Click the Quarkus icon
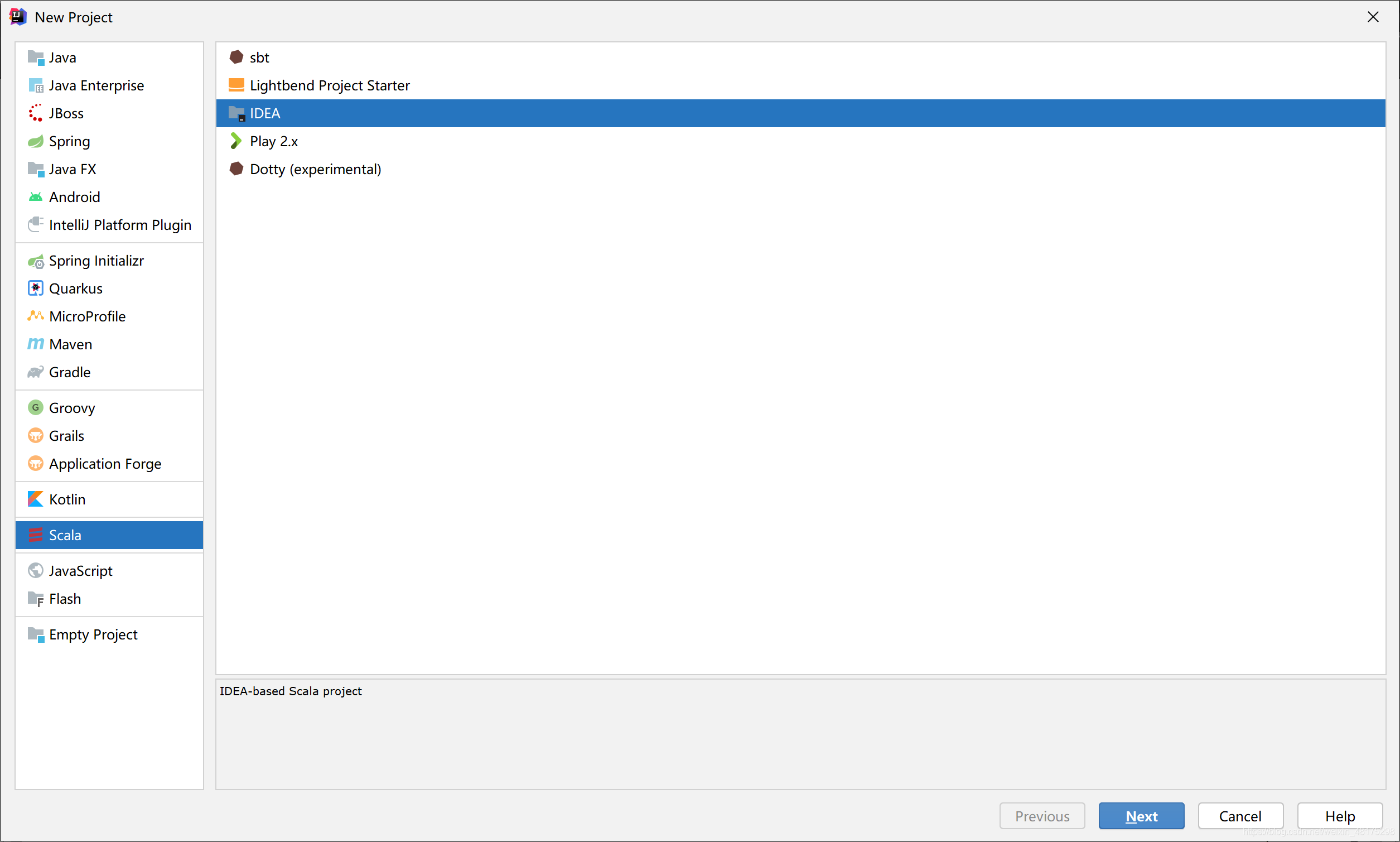 [36, 288]
